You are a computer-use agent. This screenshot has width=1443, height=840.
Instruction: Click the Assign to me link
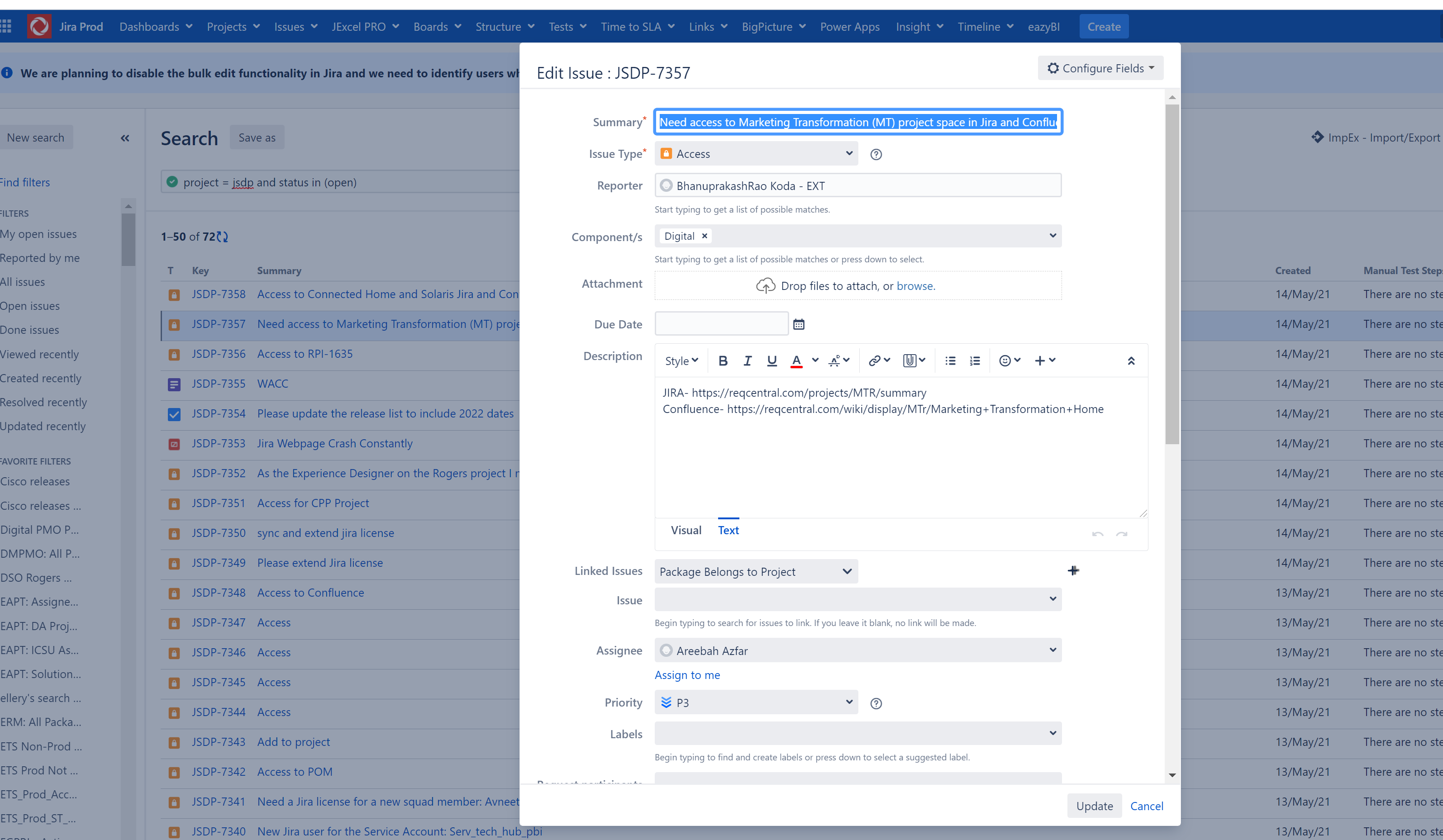686,674
